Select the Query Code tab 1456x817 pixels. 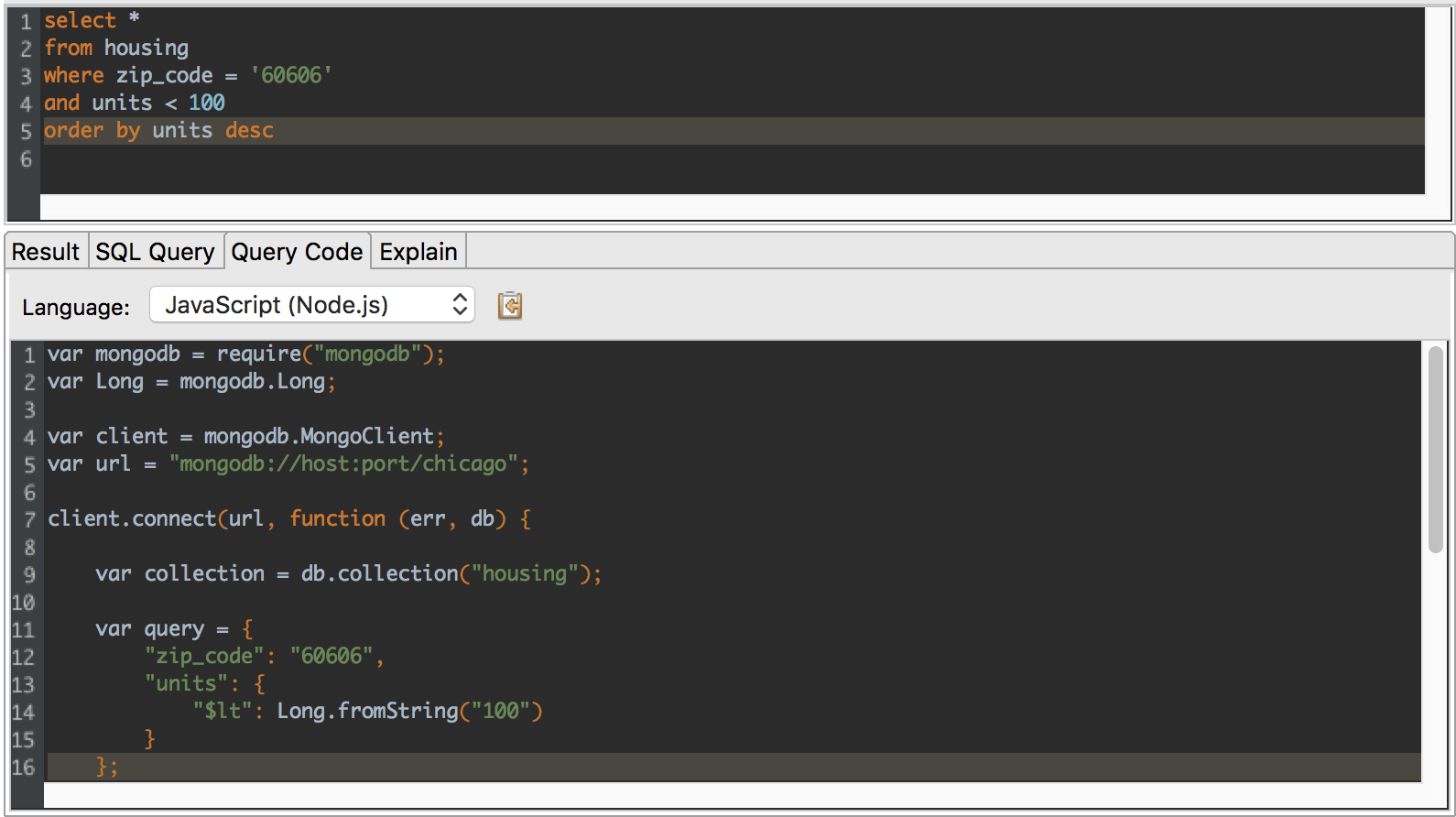(297, 252)
